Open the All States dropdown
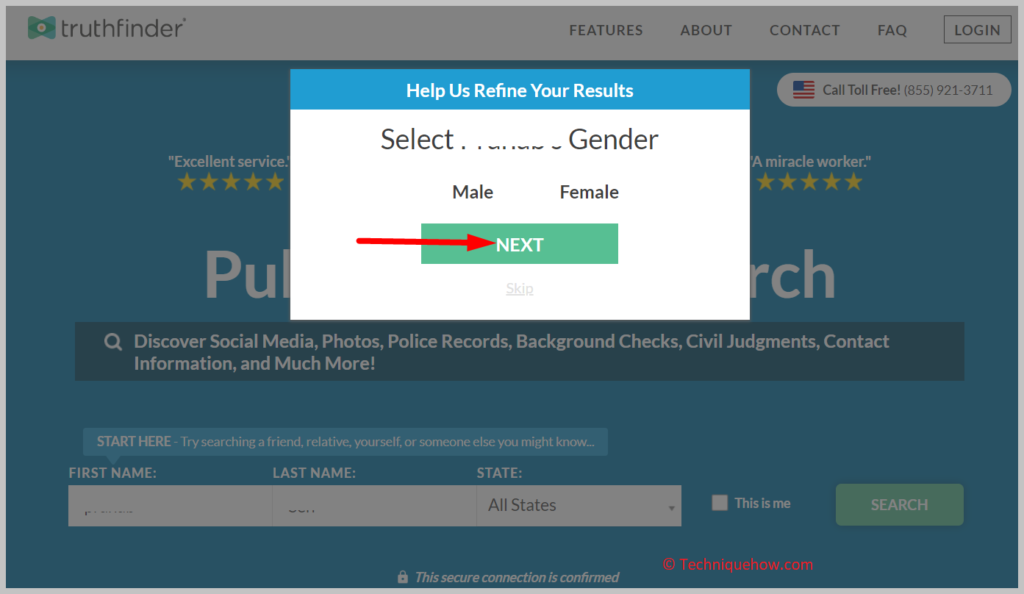The image size is (1024, 594). coord(579,505)
